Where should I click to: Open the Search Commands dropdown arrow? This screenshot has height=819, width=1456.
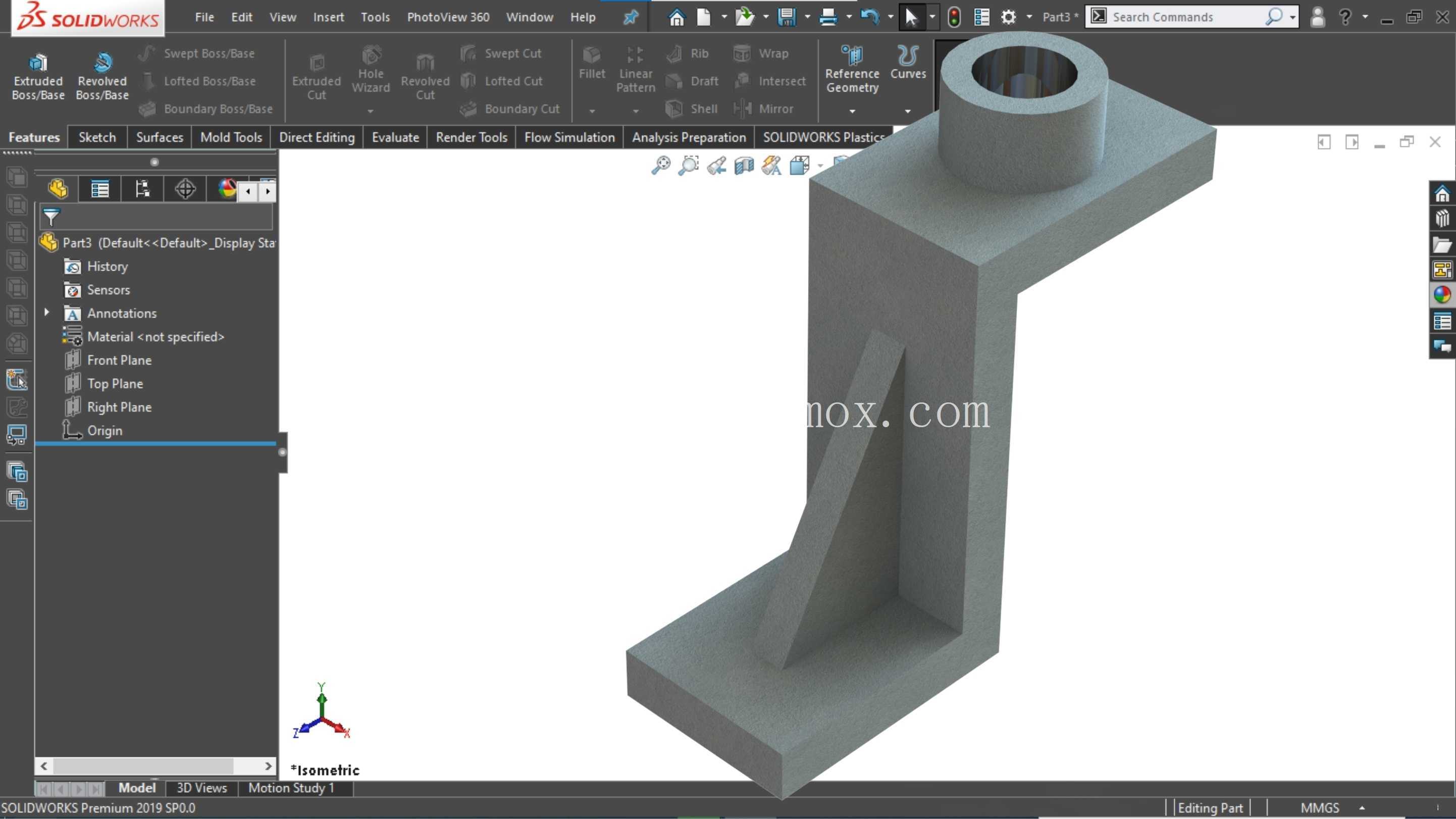pos(1292,17)
